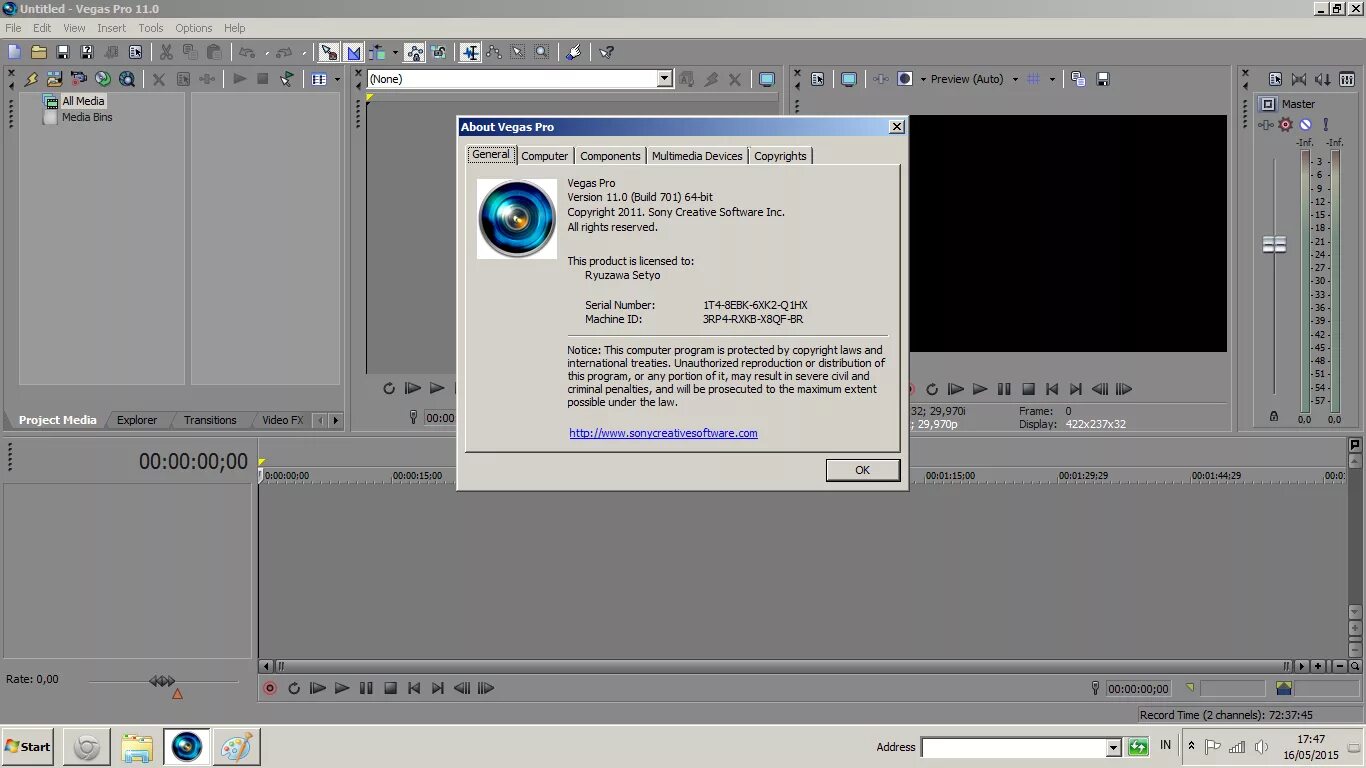
Task: Open the Overlays grid dropdown arrow
Action: (1052, 79)
